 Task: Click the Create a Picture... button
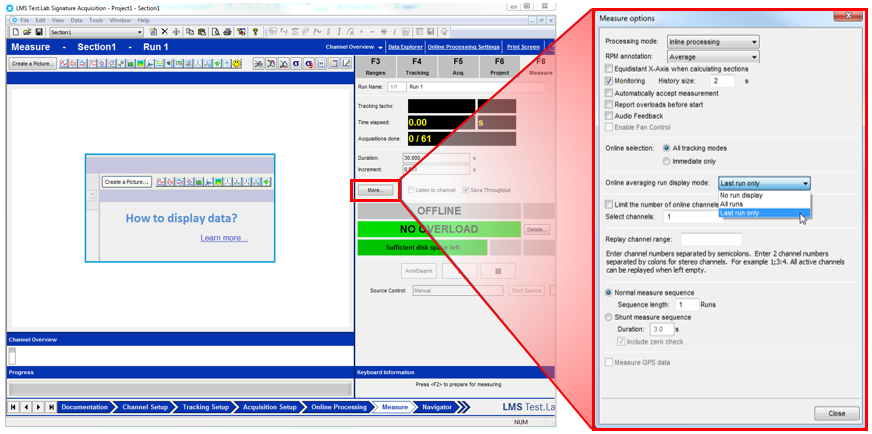tap(33, 63)
